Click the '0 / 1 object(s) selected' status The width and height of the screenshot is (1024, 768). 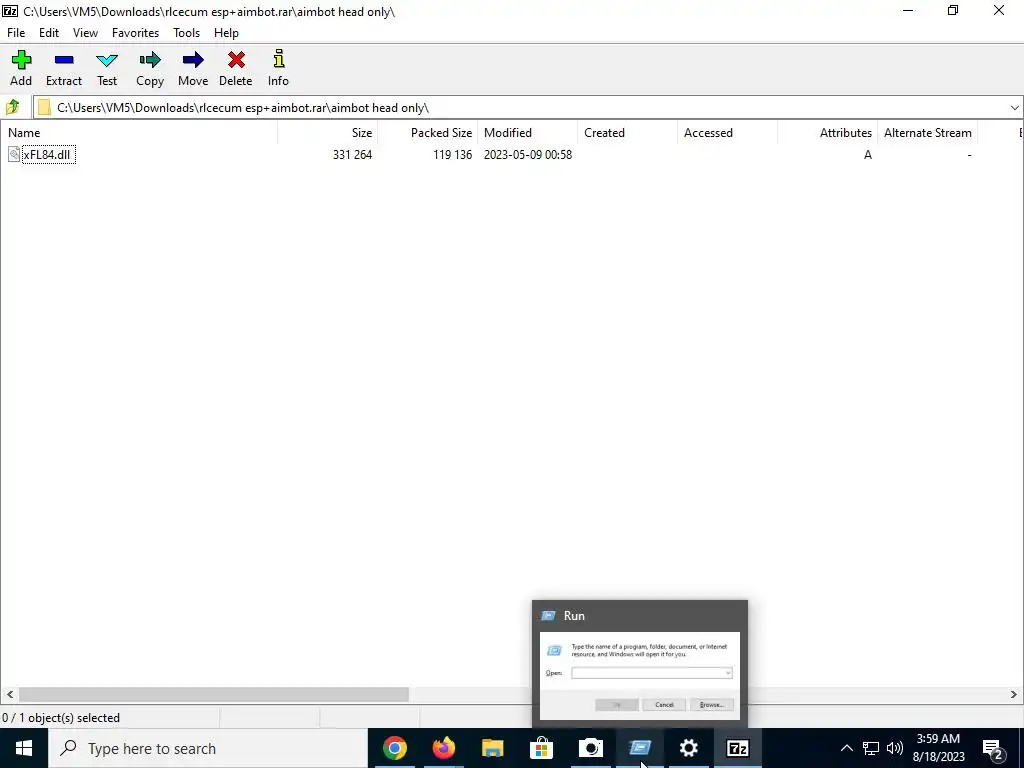coord(61,718)
